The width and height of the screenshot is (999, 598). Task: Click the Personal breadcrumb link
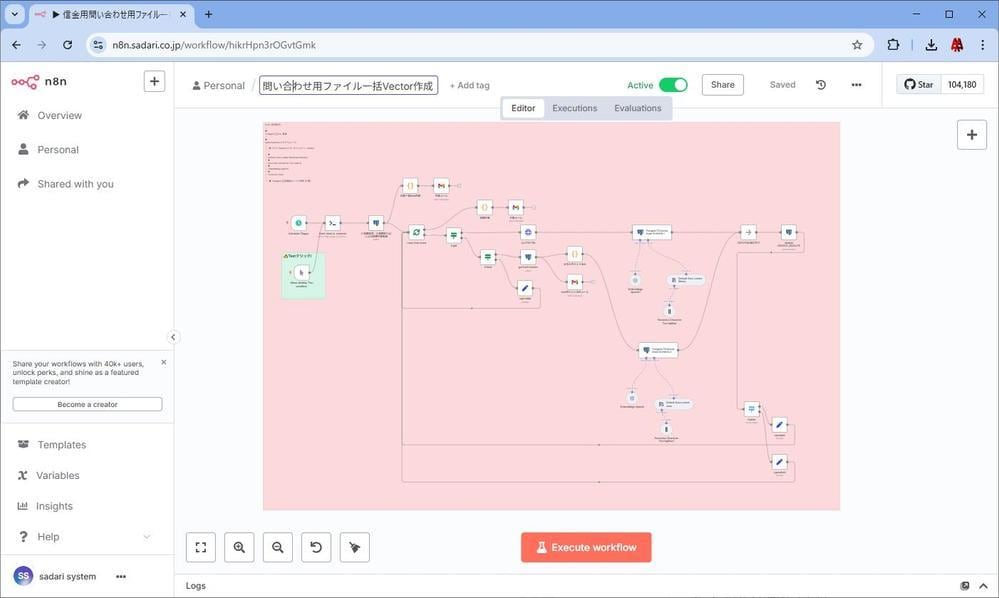tap(219, 85)
